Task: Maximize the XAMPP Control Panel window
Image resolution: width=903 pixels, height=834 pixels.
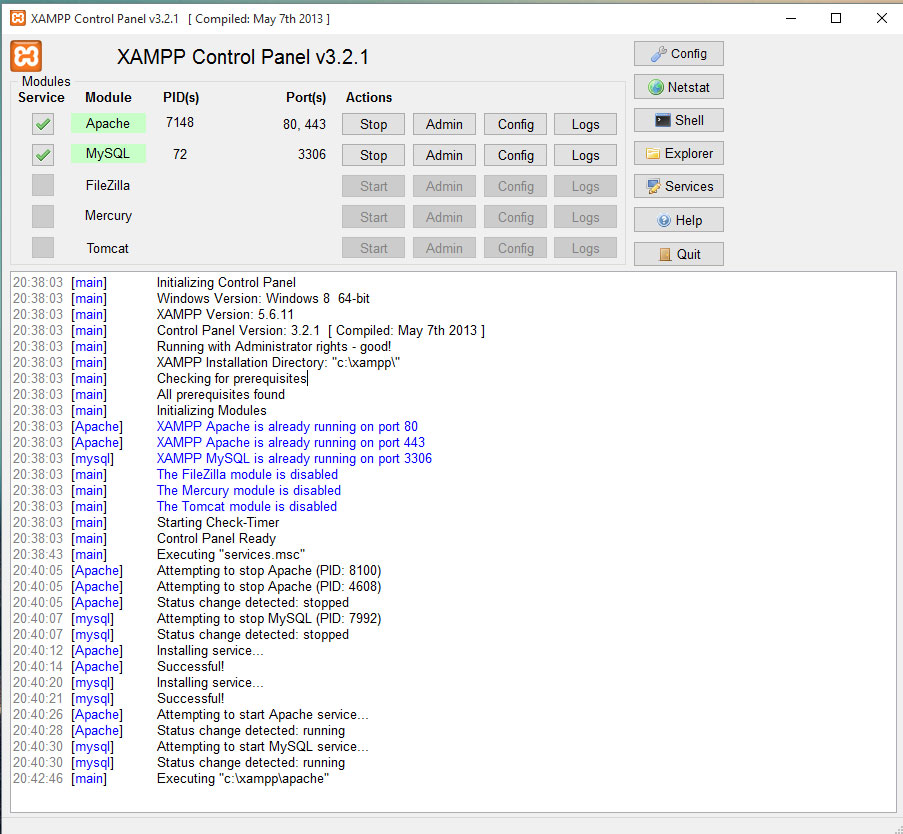Action: click(836, 18)
